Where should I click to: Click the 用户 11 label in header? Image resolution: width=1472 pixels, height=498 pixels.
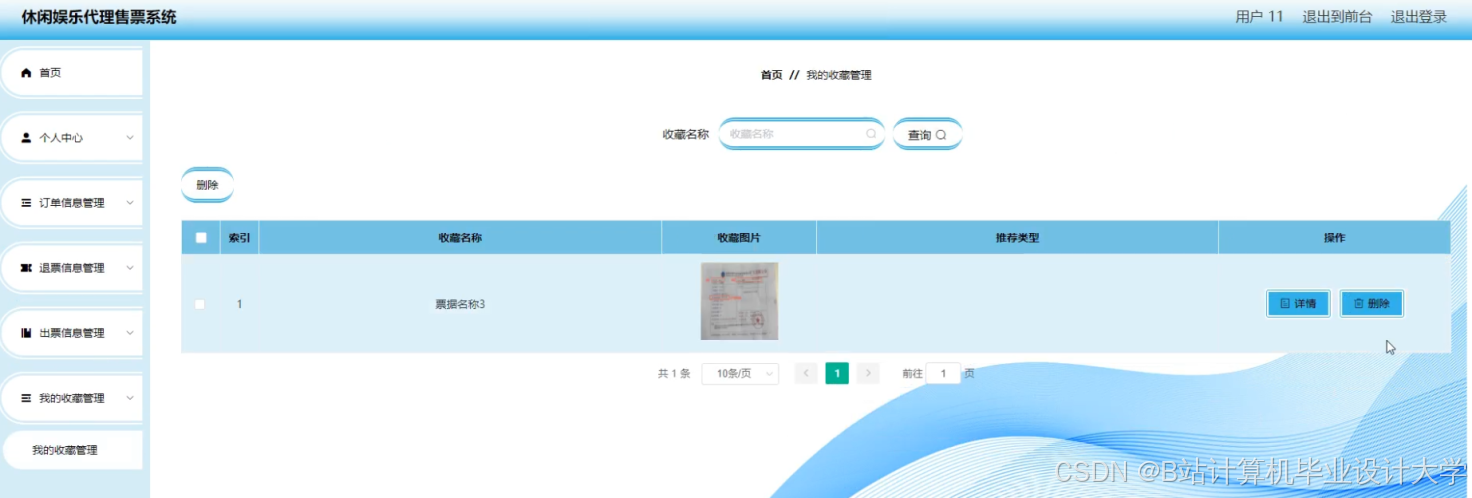click(1259, 17)
